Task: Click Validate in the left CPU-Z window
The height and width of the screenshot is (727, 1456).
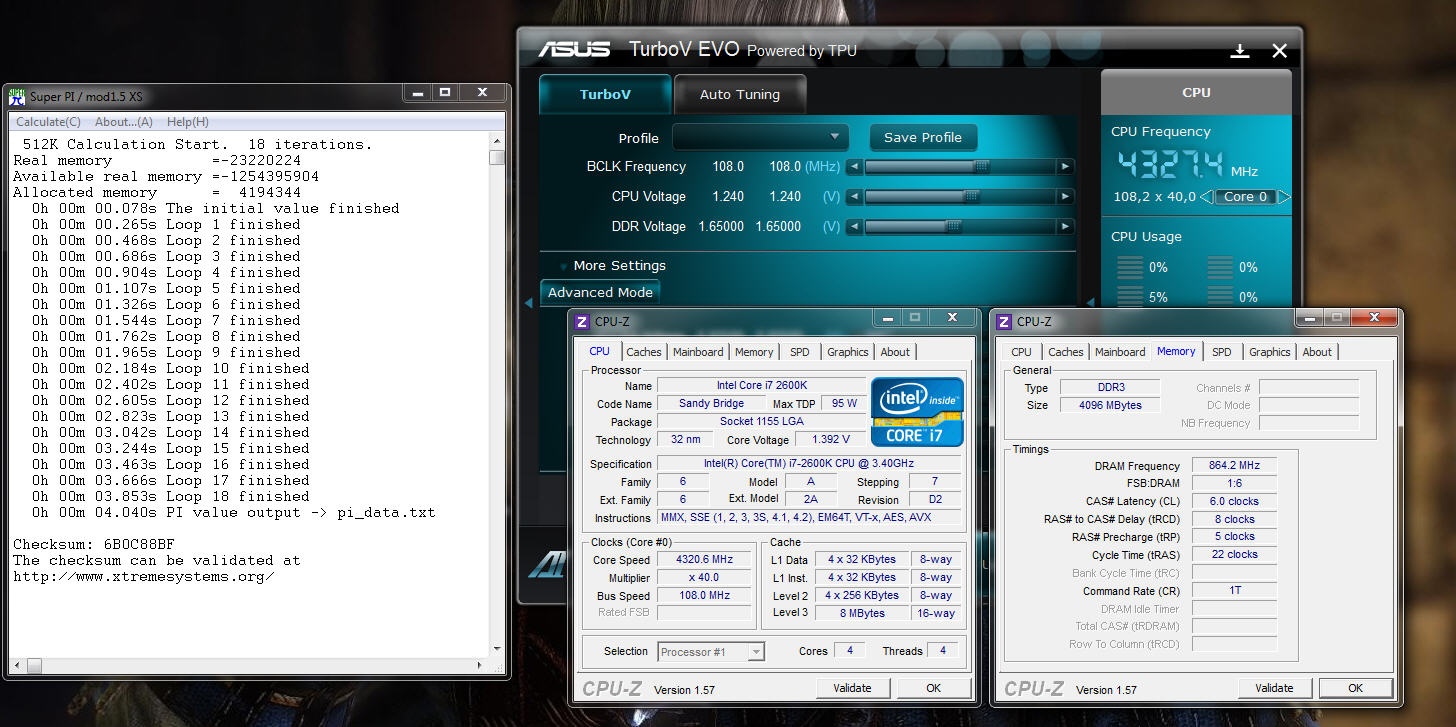Action: [x=852, y=688]
